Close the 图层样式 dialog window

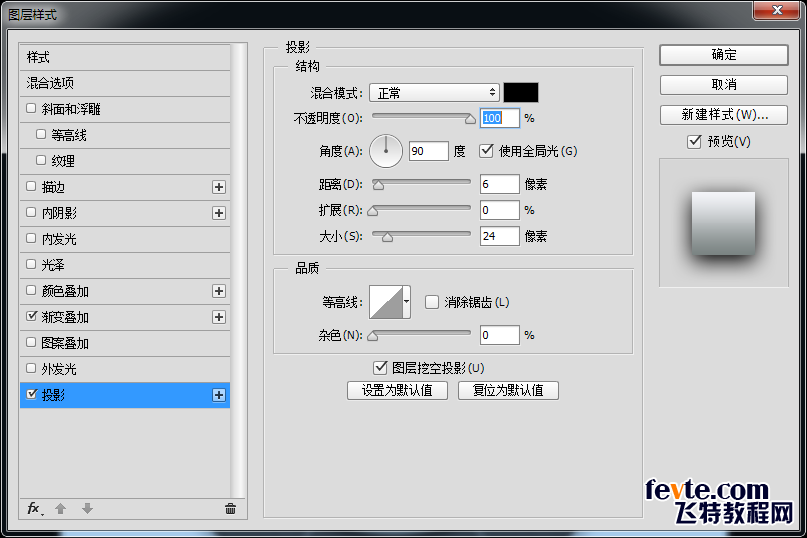pos(777,10)
